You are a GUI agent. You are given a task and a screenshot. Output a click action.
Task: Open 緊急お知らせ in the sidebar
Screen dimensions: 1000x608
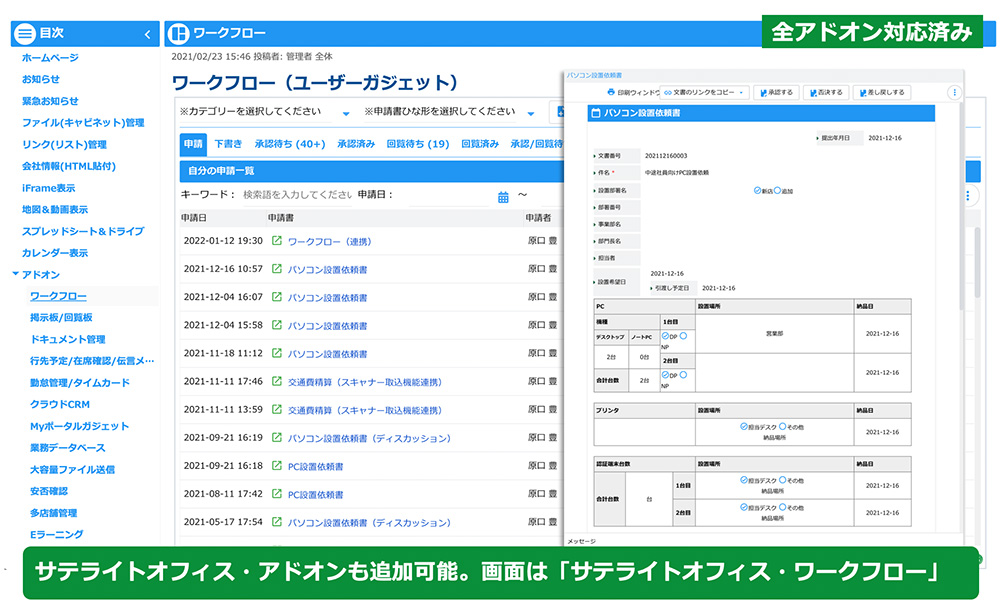coord(50,101)
